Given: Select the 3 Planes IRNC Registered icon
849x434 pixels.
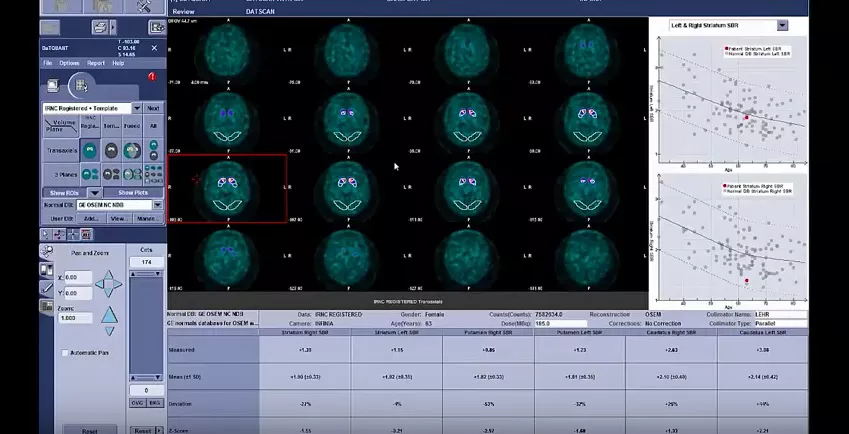Looking at the screenshot, I should click(90, 174).
